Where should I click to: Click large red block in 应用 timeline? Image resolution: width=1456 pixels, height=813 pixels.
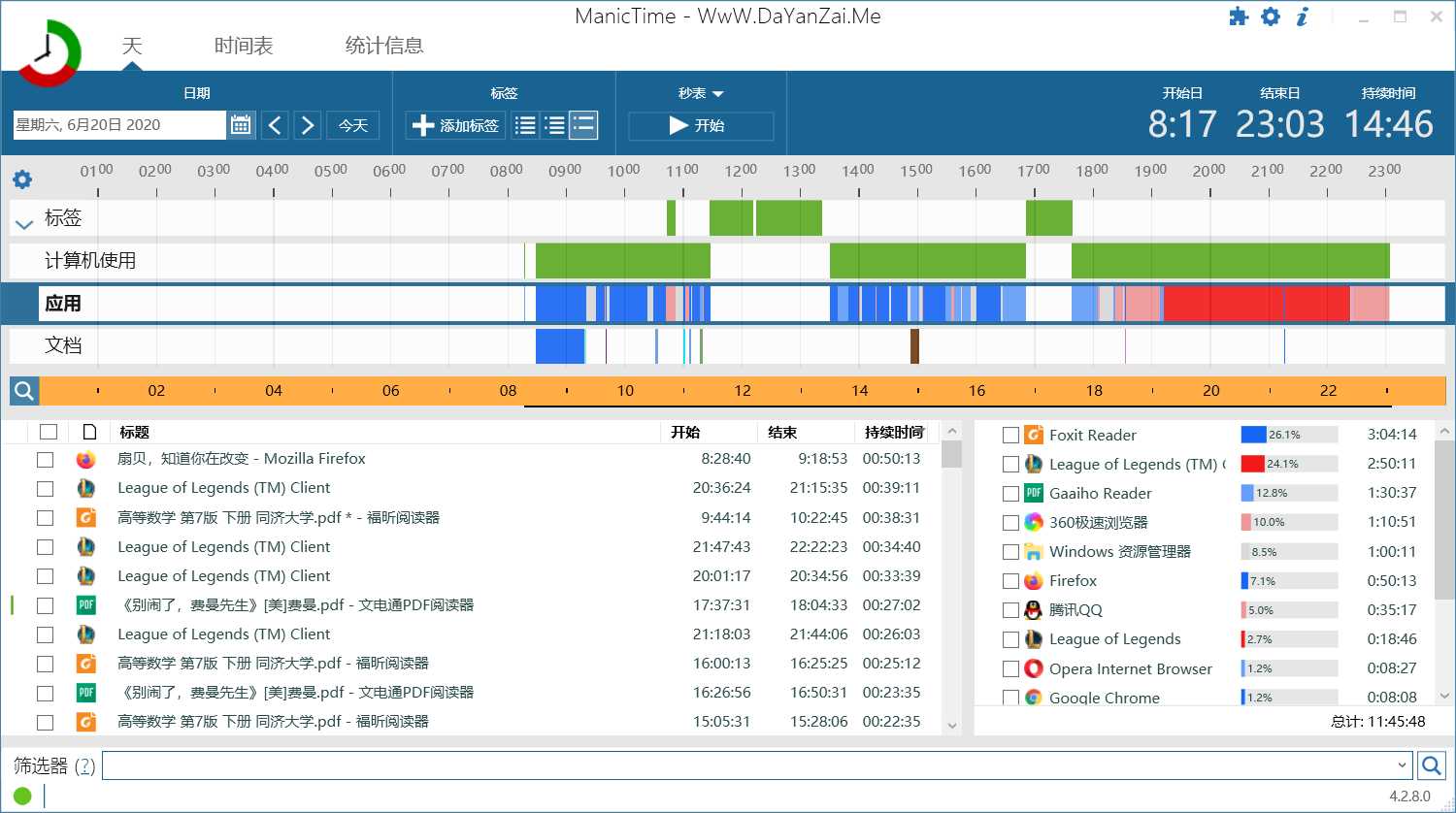1256,303
